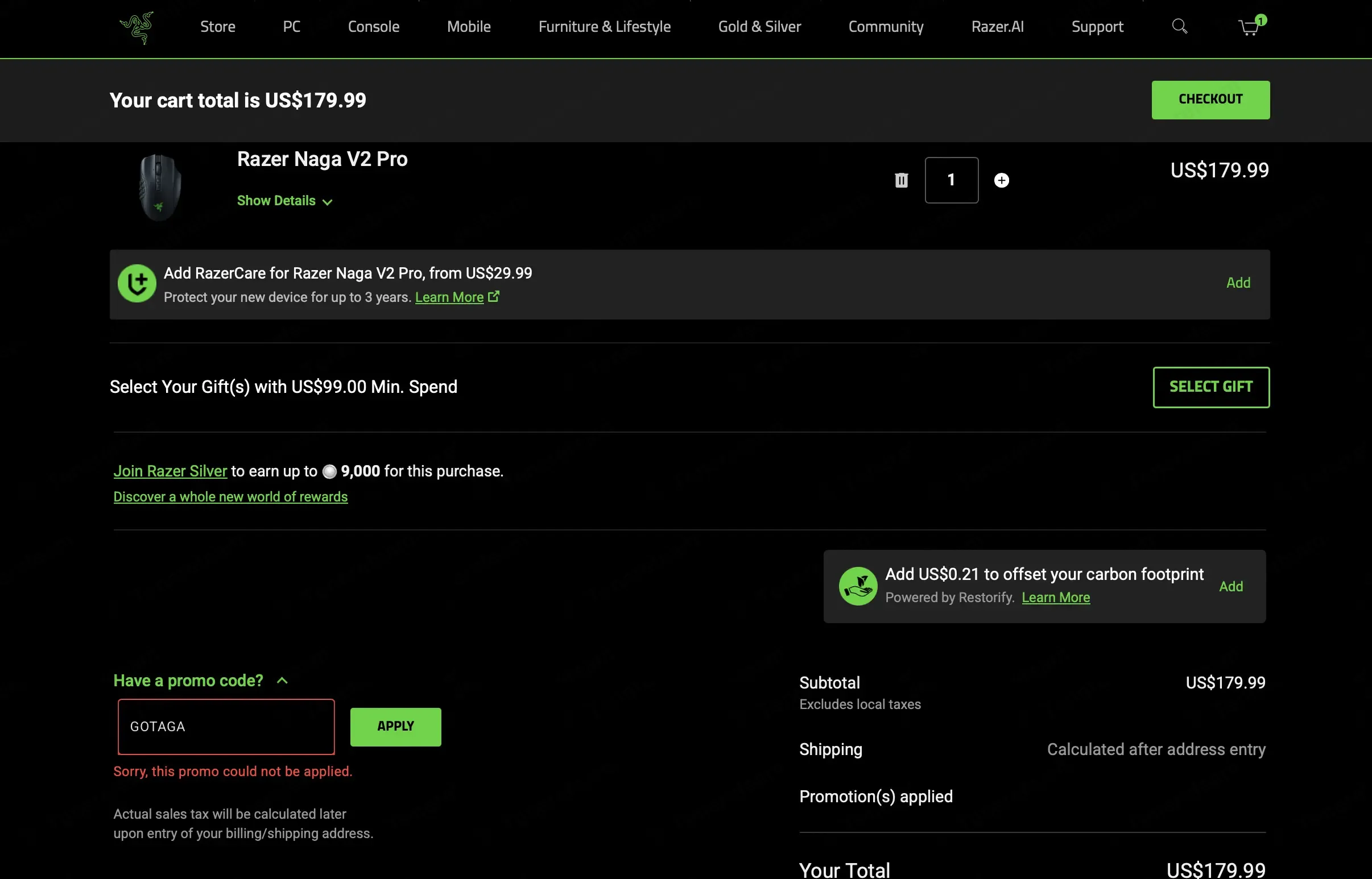Image resolution: width=1372 pixels, height=879 pixels.
Task: Open the Razer.AI menu
Action: pyautogui.click(x=998, y=27)
